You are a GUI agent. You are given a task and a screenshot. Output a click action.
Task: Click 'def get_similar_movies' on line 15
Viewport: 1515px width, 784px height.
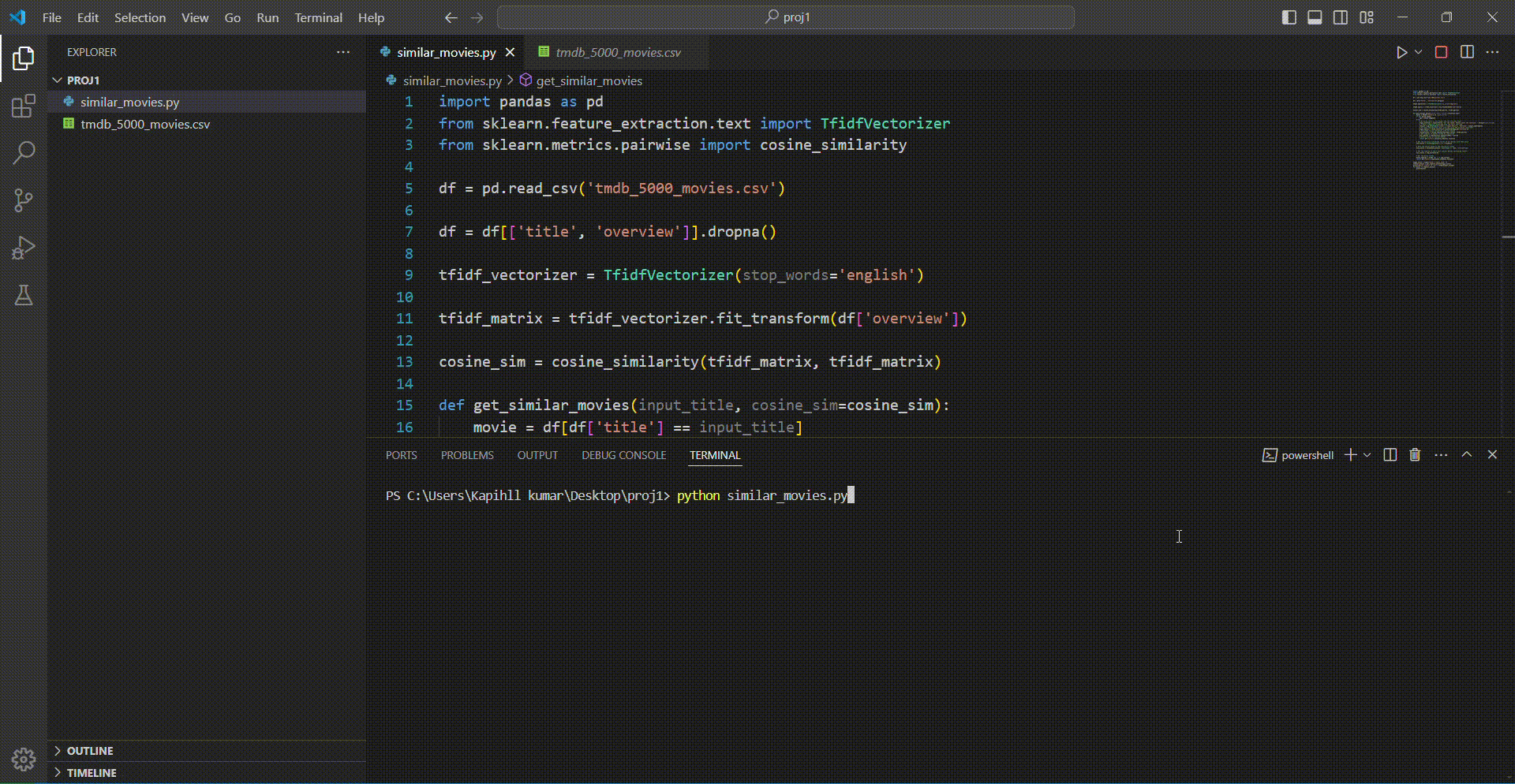pyautogui.click(x=533, y=405)
